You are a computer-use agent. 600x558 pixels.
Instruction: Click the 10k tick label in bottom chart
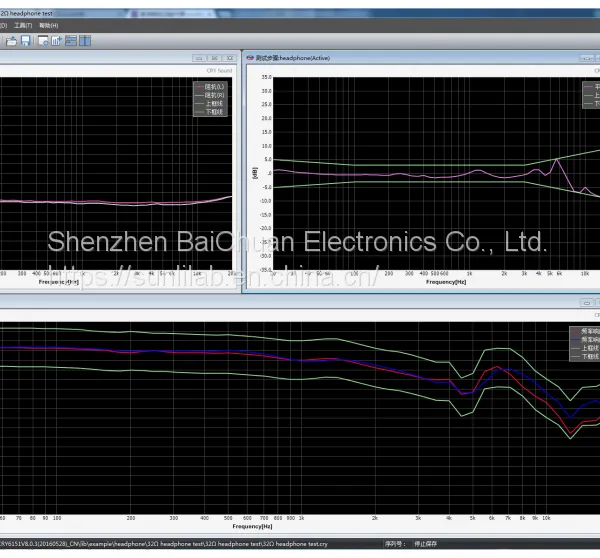pos(546,518)
